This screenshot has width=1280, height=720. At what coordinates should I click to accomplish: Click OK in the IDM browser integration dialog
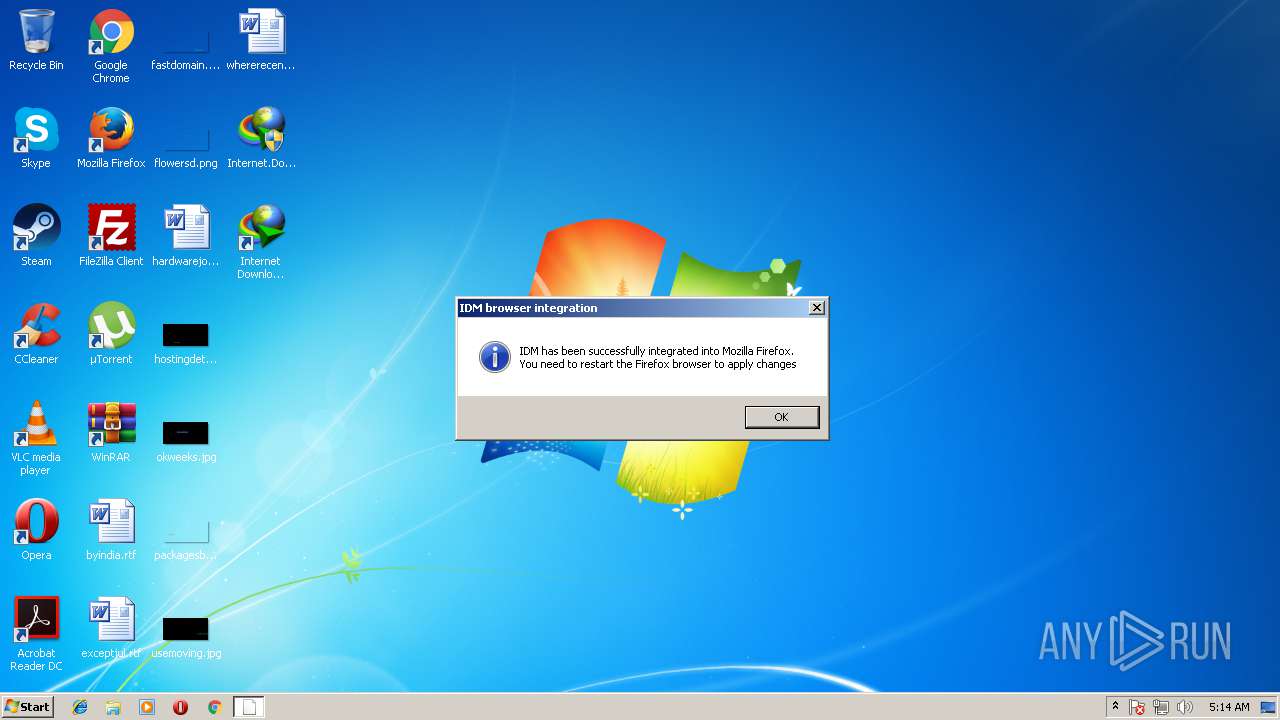coord(781,417)
